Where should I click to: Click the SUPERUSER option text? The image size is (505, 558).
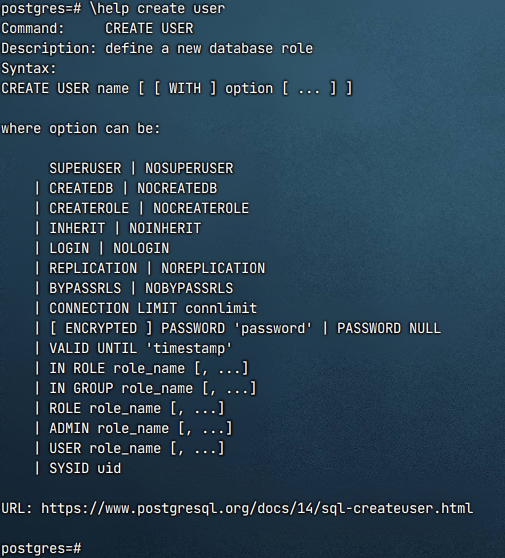85,168
